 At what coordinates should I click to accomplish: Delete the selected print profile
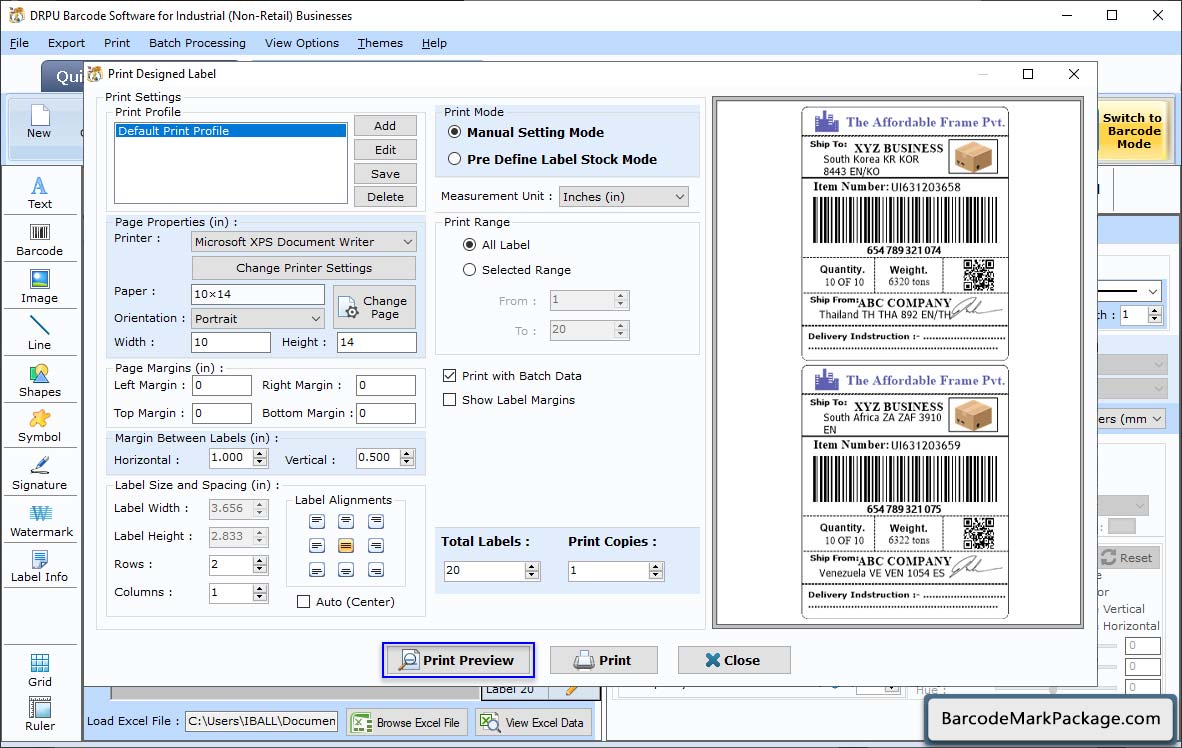(x=385, y=197)
